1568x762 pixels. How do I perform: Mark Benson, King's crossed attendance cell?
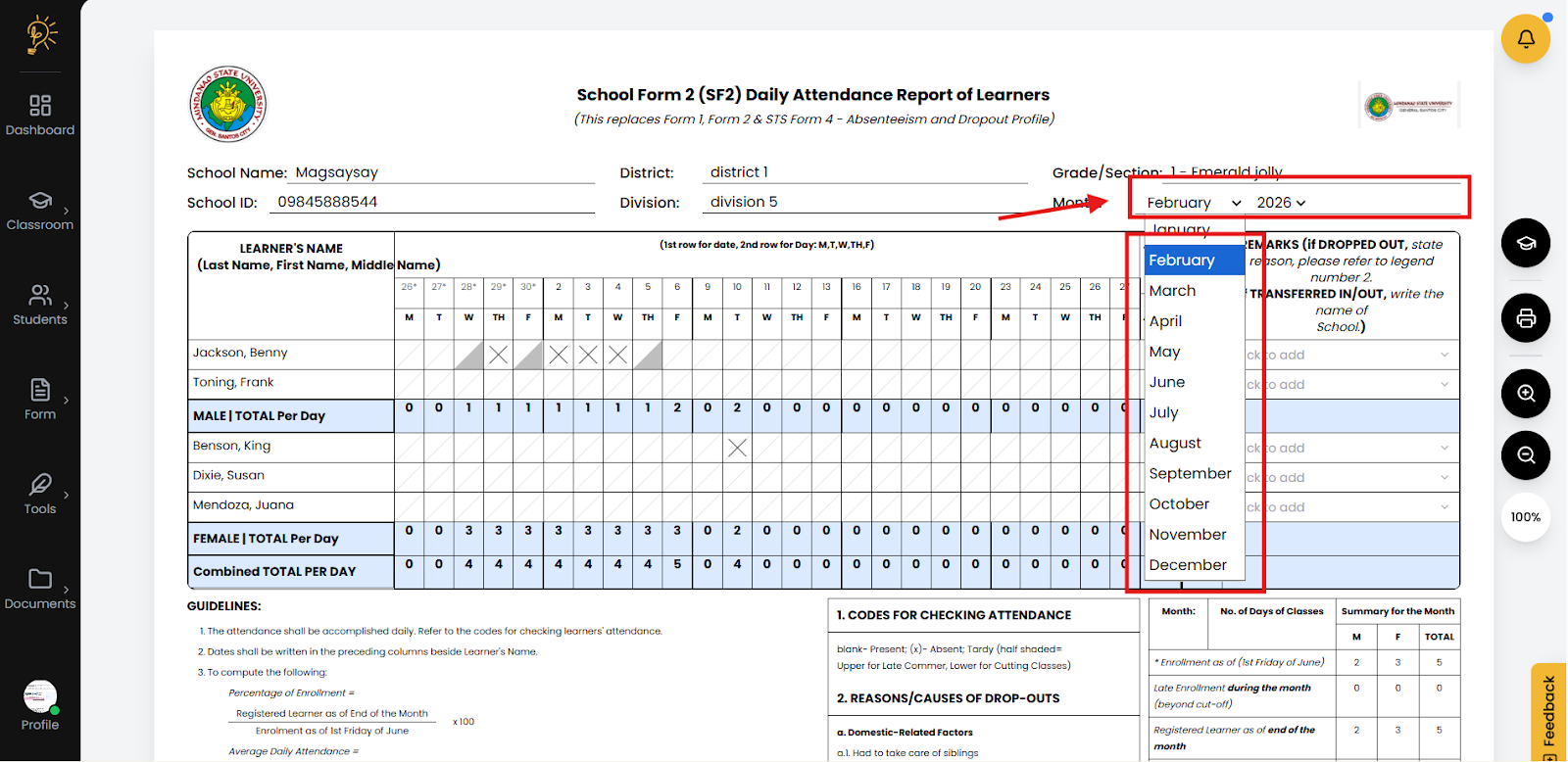(737, 448)
